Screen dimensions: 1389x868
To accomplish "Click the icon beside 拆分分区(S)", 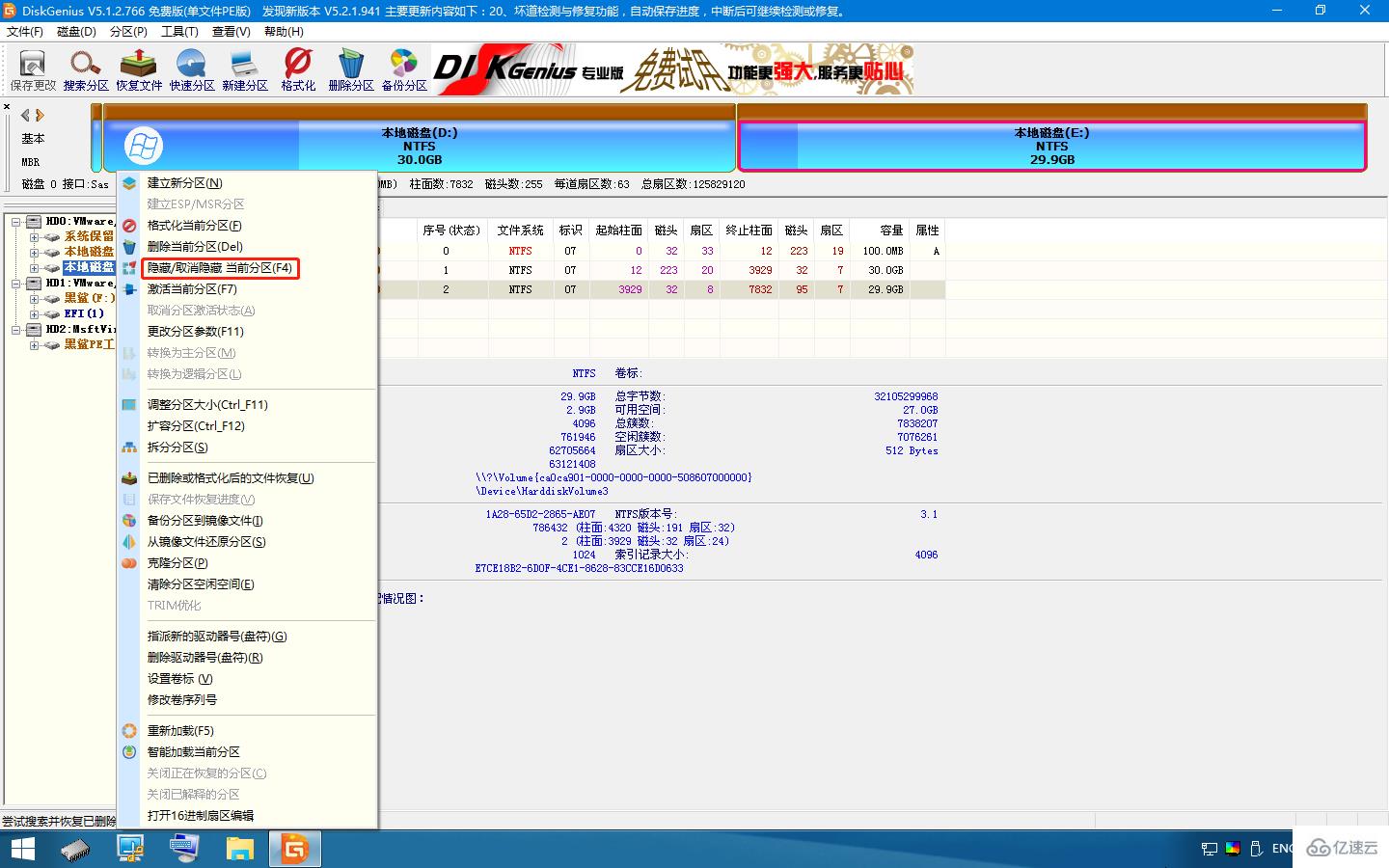I will pyautogui.click(x=129, y=448).
